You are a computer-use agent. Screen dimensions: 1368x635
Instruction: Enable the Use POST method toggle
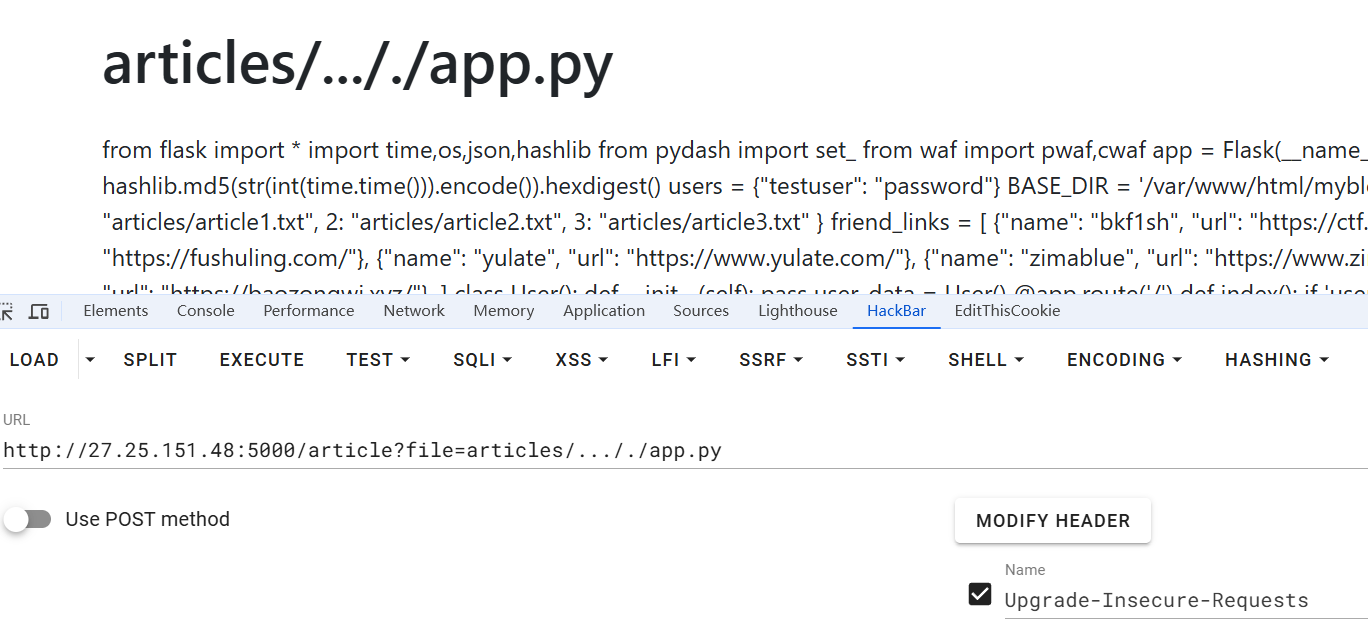tap(28, 519)
